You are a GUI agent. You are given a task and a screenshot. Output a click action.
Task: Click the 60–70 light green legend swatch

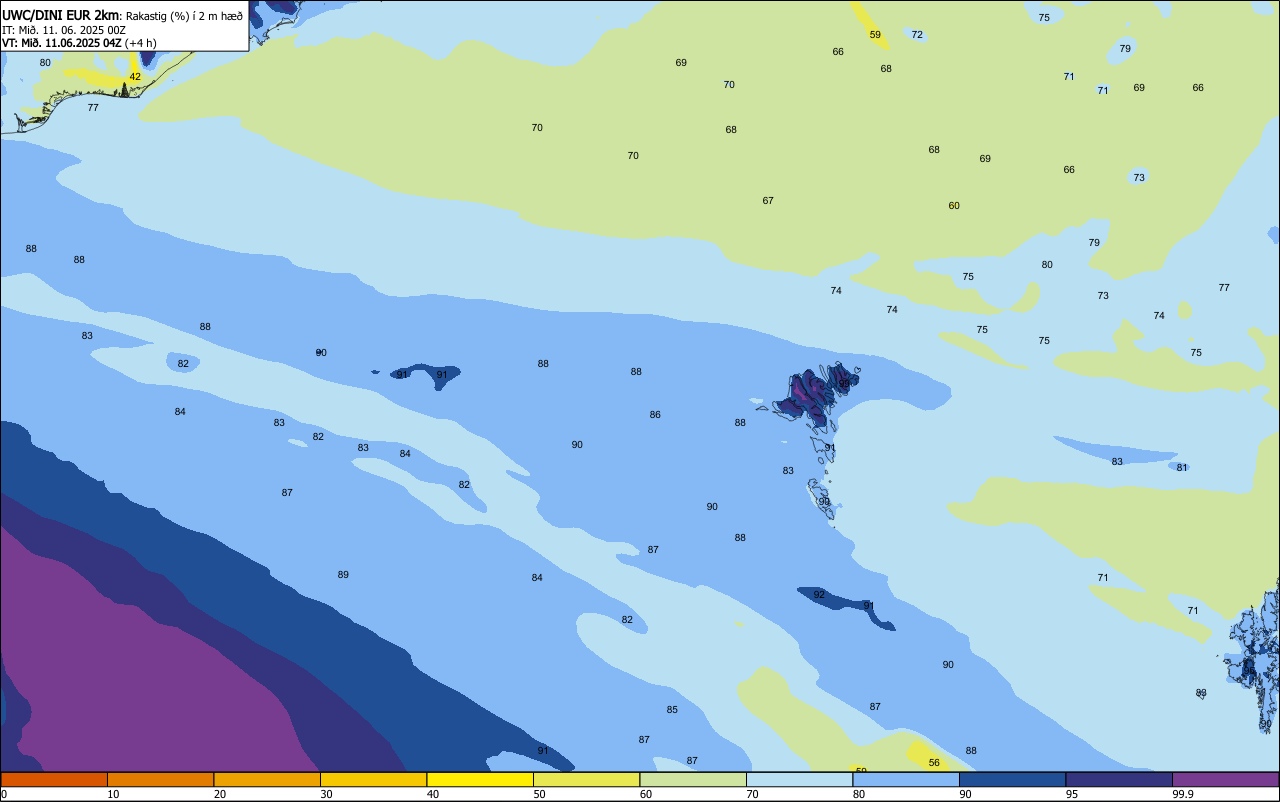click(693, 779)
